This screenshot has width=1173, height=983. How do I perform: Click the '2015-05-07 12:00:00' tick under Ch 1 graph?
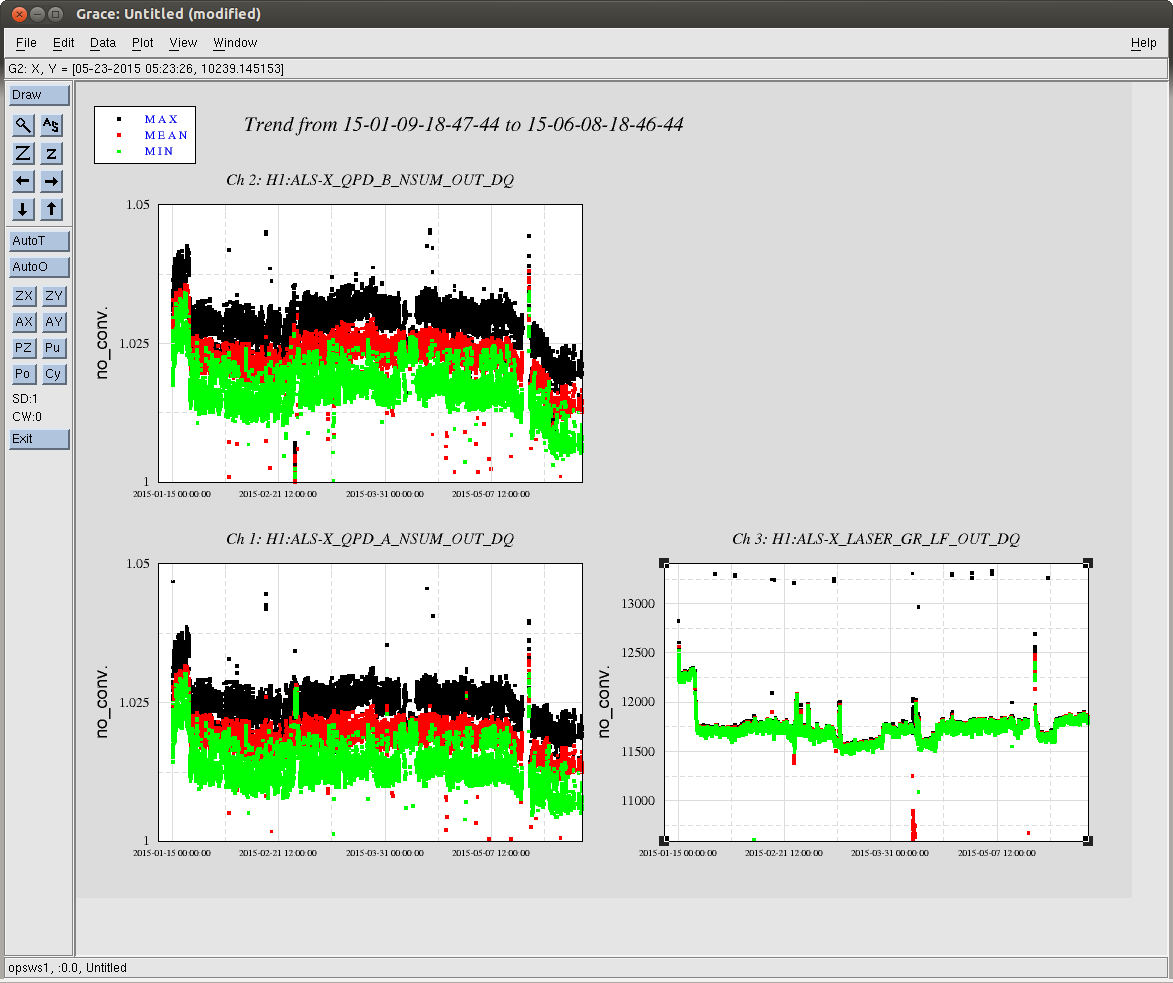(491, 853)
